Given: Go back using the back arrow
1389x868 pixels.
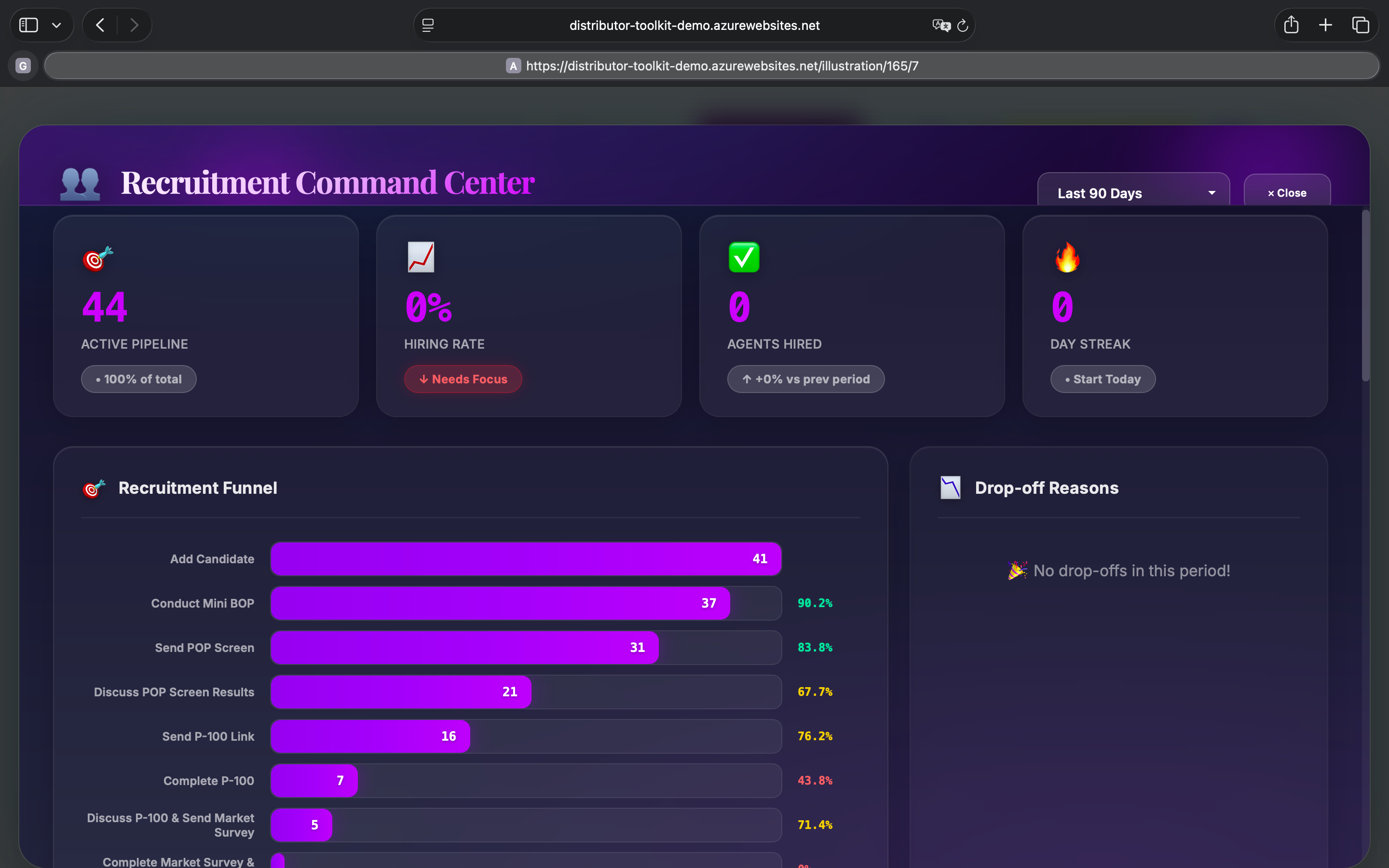Looking at the screenshot, I should [x=100, y=25].
